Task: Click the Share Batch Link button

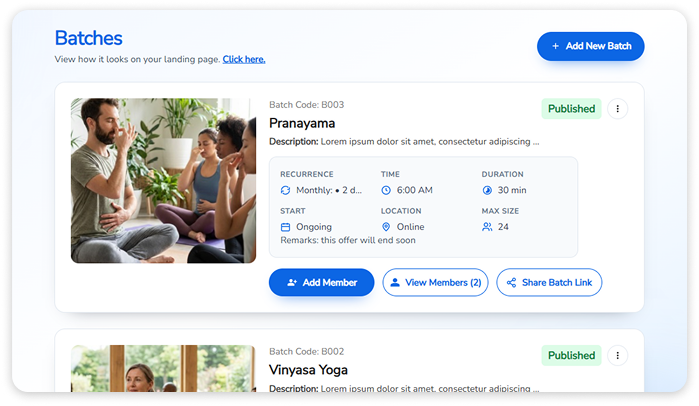Action: click(549, 283)
